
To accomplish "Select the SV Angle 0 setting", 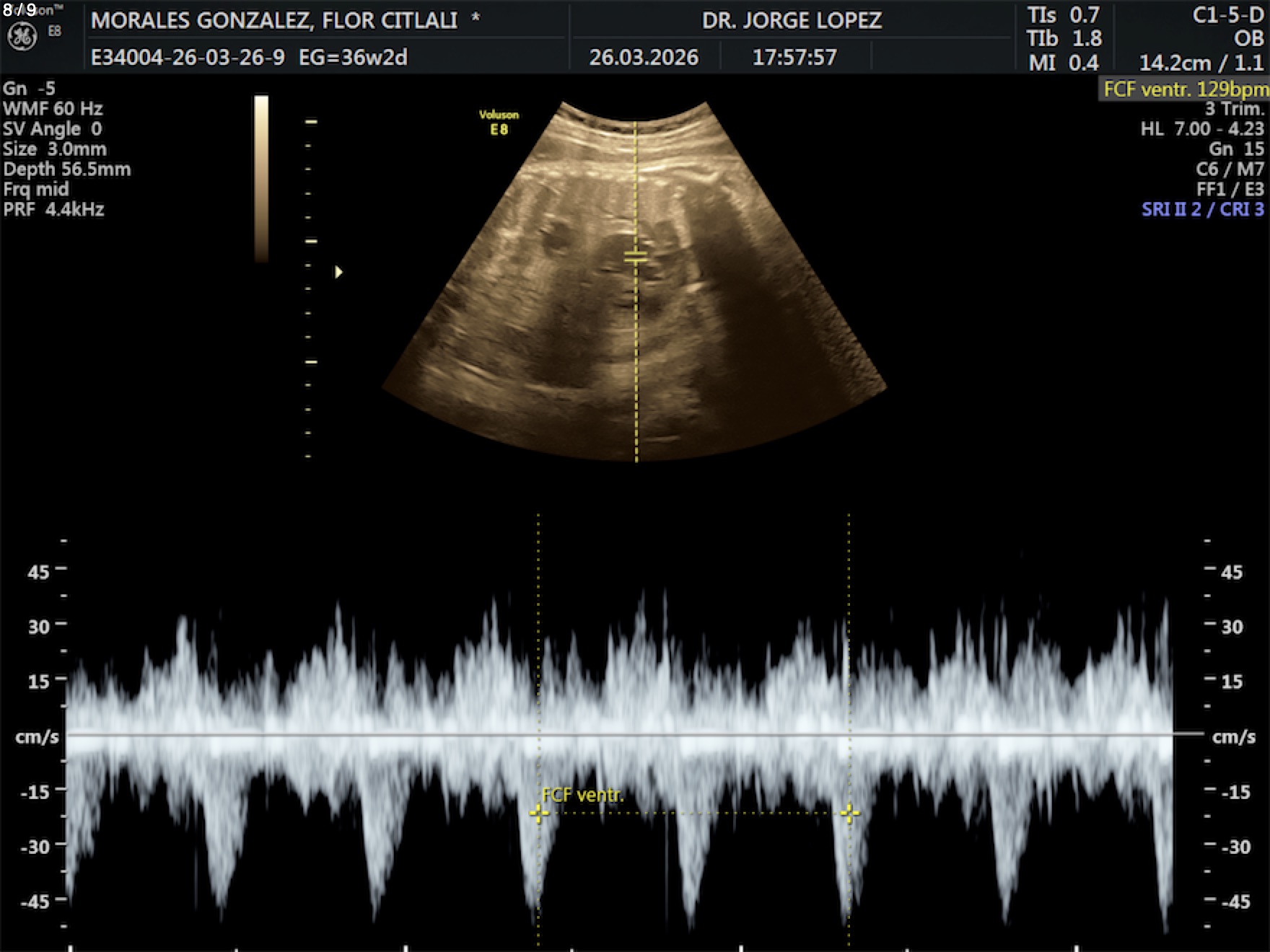I will point(53,129).
